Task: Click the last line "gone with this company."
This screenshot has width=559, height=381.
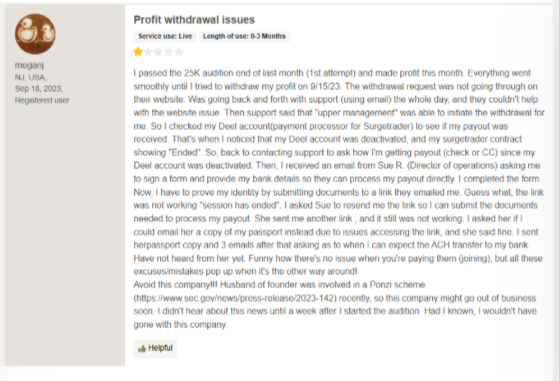Action: tap(180, 325)
